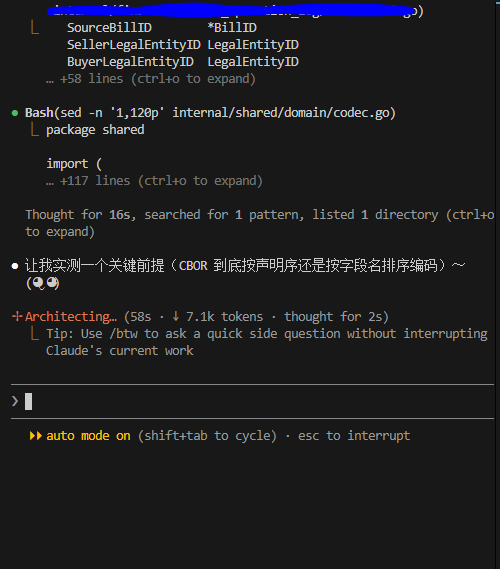Click the yellow fast-forward auto mode icon
This screenshot has width=500, height=569.
36,435
